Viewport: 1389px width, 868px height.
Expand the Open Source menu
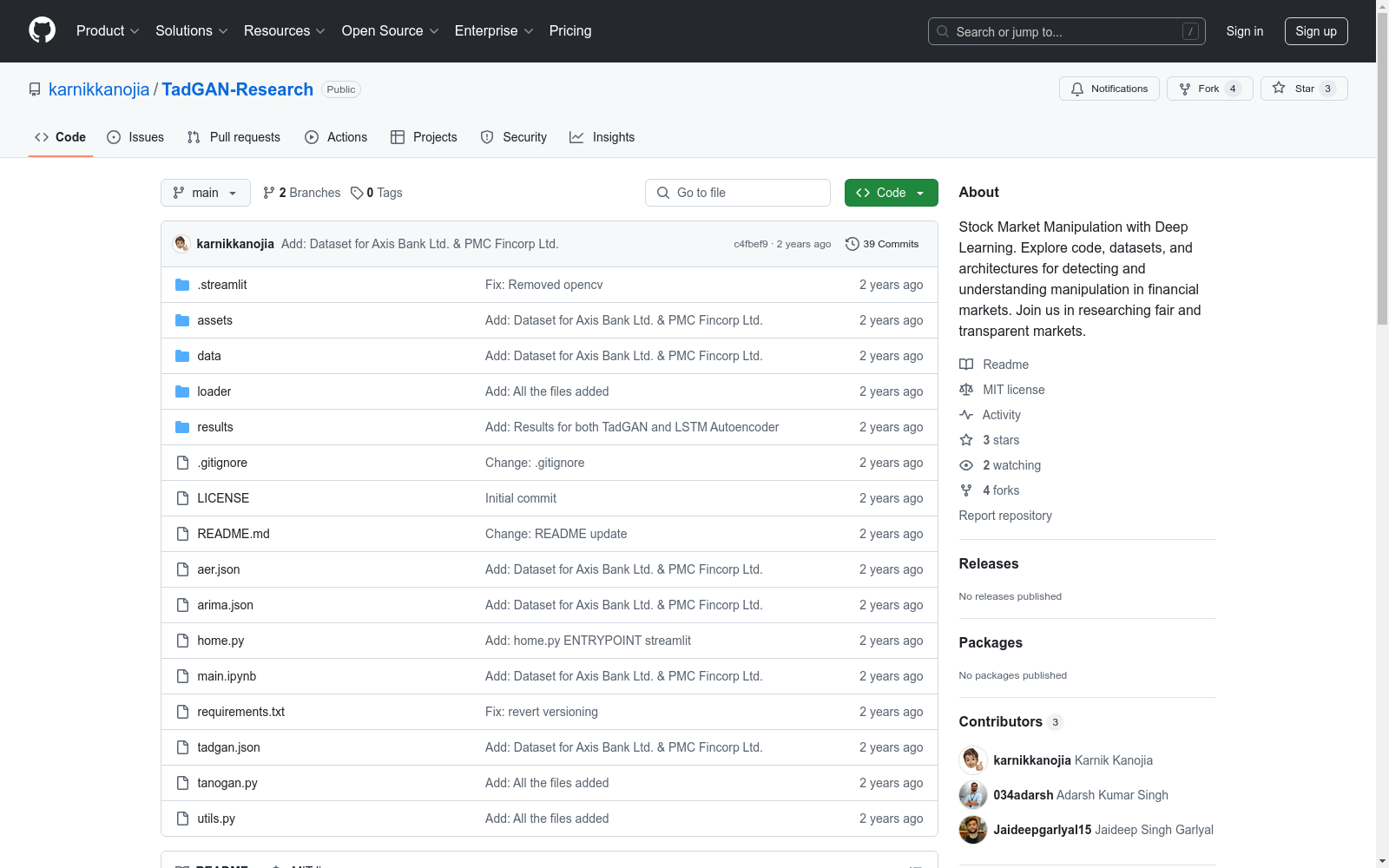(x=391, y=30)
